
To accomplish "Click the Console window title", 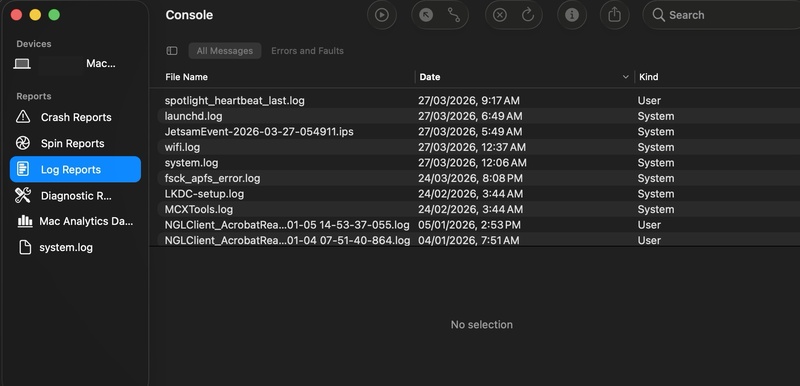I will tap(189, 15).
